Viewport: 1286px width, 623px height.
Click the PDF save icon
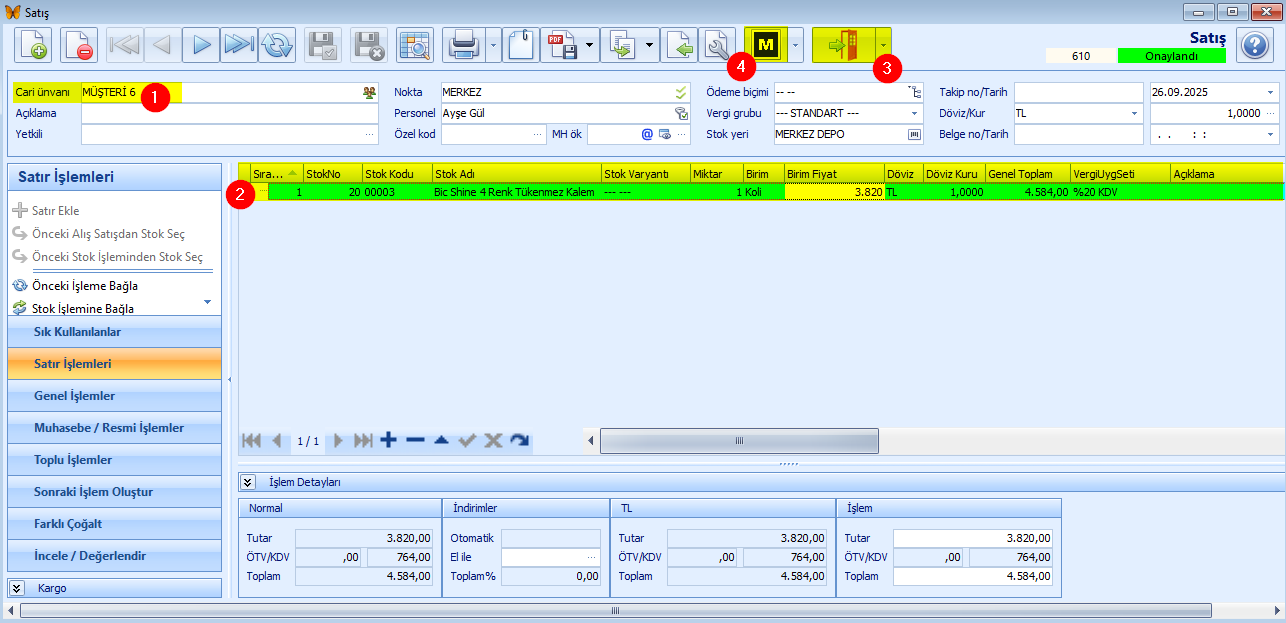[x=560, y=46]
